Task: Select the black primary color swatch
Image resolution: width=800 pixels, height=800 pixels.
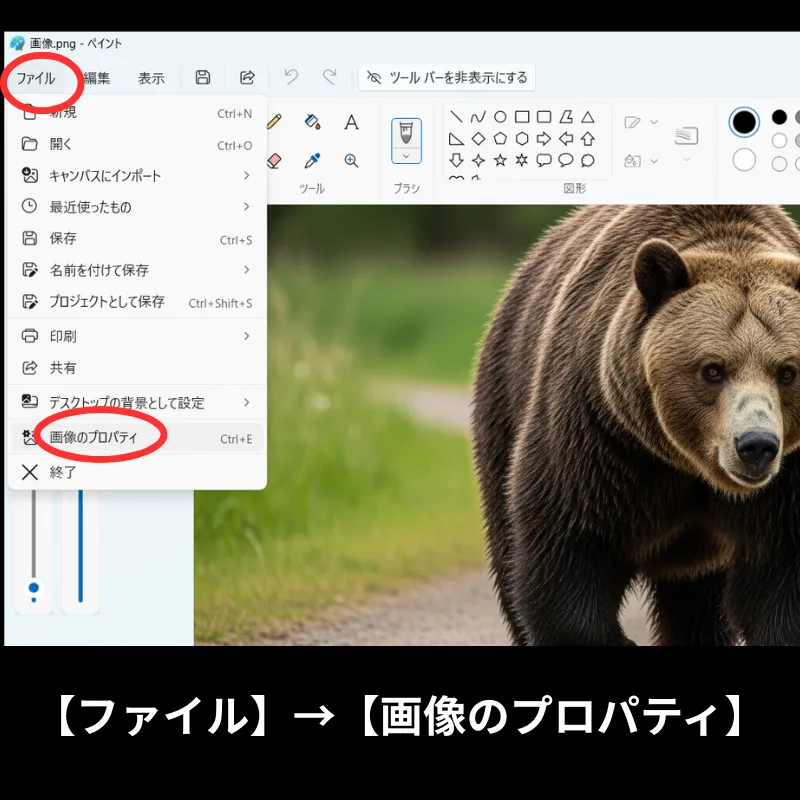Action: coord(744,122)
